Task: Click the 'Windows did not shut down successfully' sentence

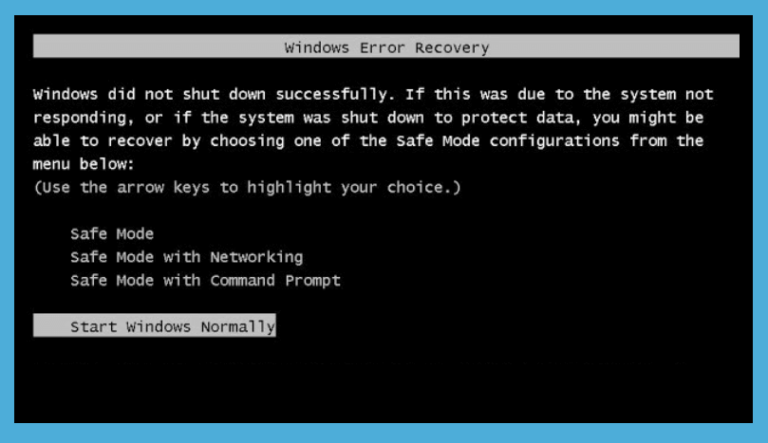Action: coord(214,94)
